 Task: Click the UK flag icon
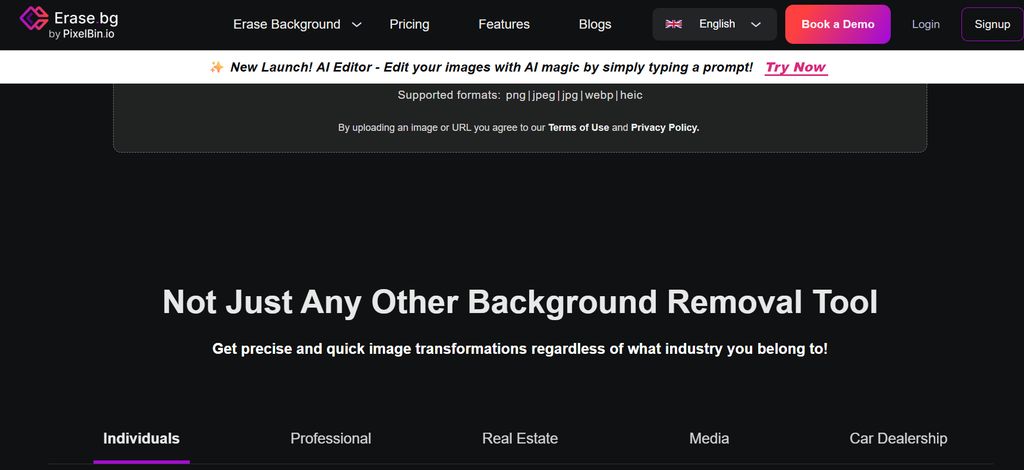(x=674, y=24)
